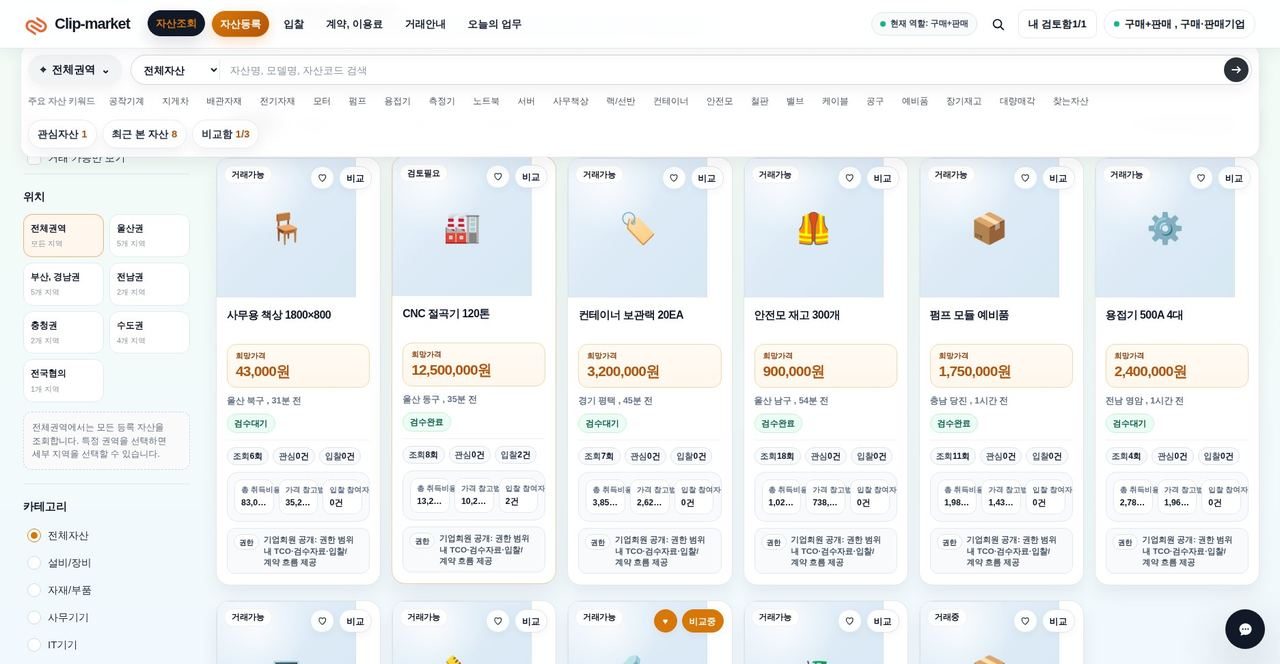Heart the 컨테이너 보관랙 20EA card
Image resolution: width=1280 pixels, height=664 pixels.
point(674,178)
